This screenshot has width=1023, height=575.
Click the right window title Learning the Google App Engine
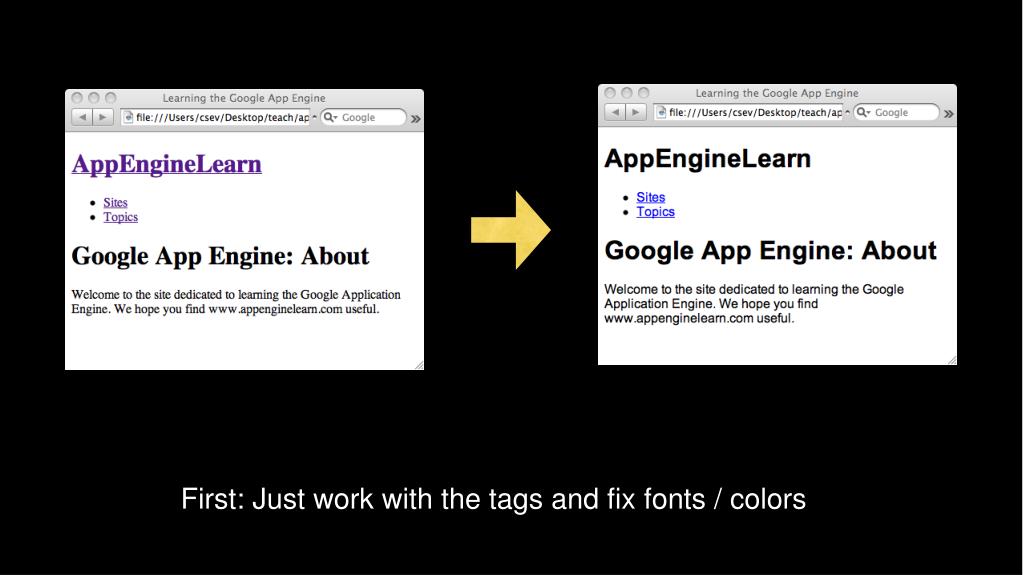pos(777,93)
